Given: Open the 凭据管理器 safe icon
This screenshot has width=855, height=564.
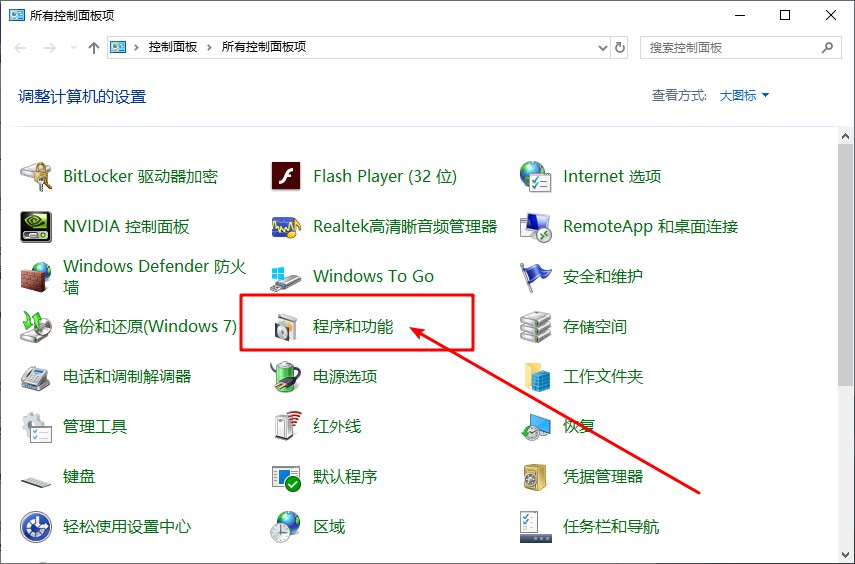Looking at the screenshot, I should [x=536, y=477].
